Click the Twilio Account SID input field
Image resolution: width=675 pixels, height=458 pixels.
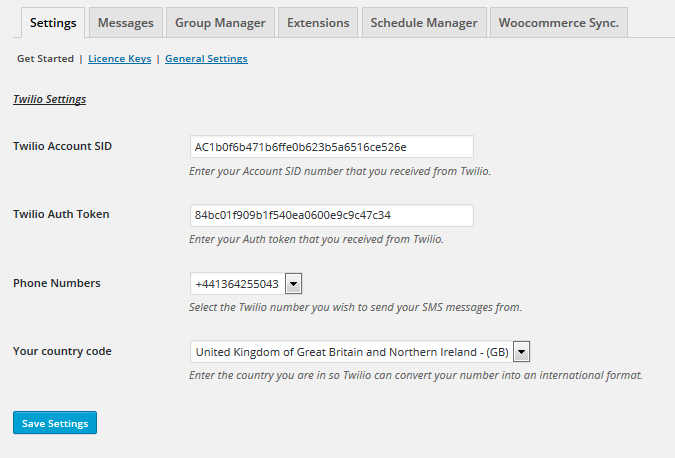[x=331, y=147]
